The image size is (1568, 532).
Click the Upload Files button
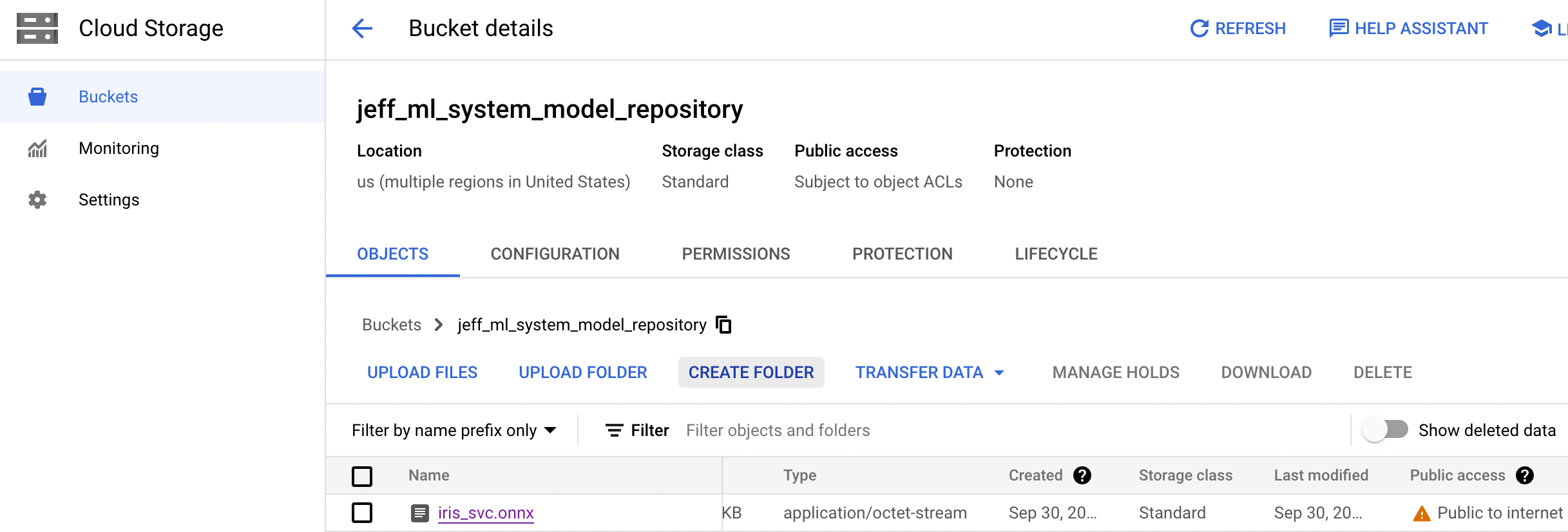pos(422,372)
